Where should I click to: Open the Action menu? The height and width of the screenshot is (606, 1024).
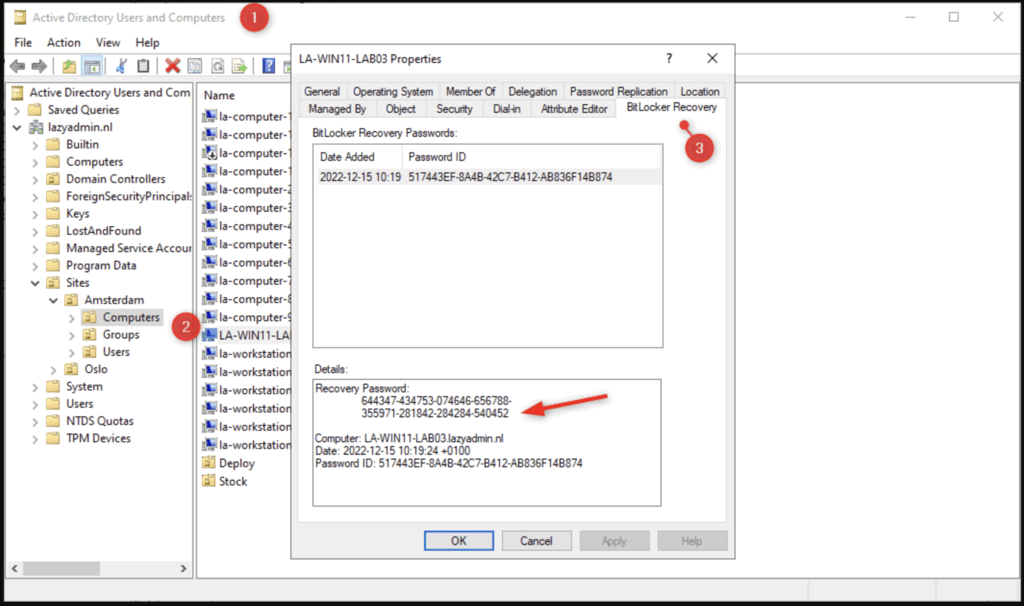(x=63, y=42)
